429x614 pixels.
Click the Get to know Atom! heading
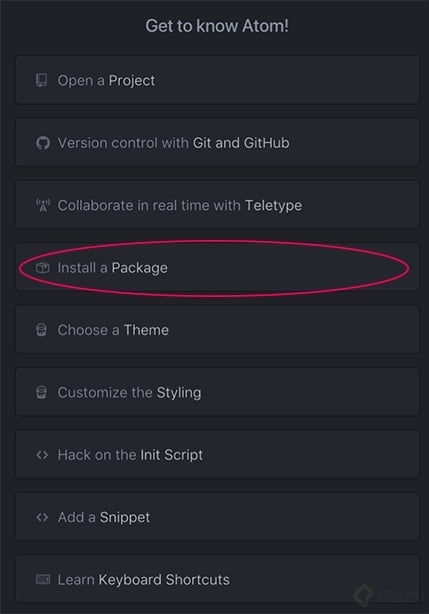click(217, 26)
